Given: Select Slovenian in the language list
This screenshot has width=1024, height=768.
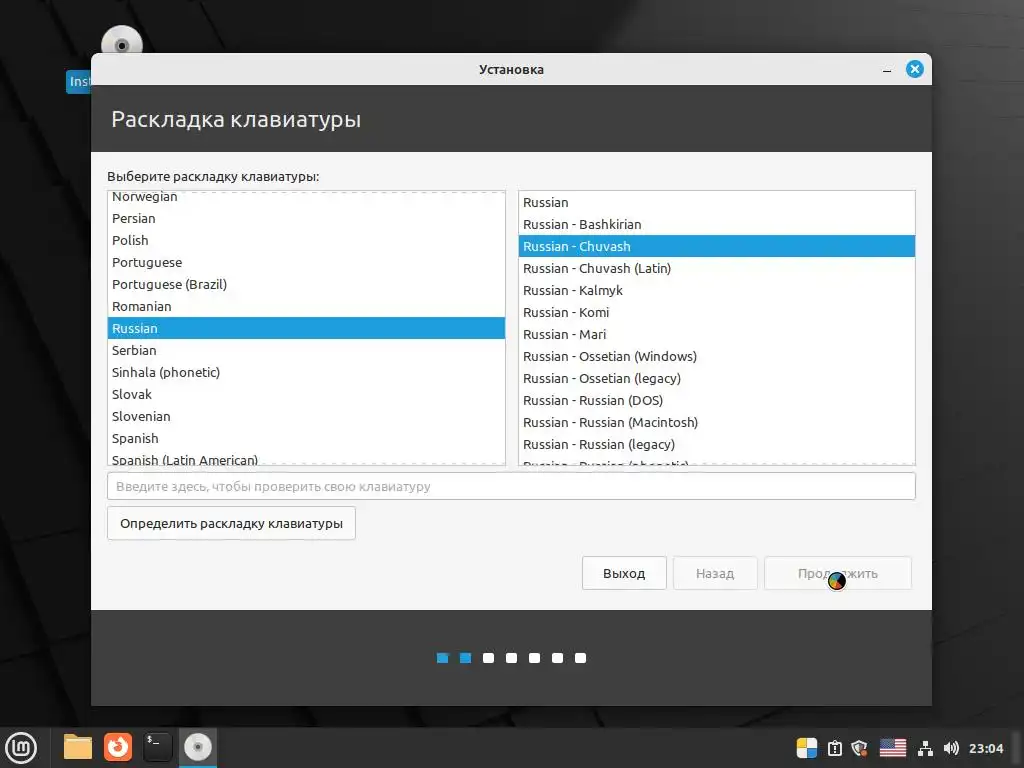Looking at the screenshot, I should point(306,417).
